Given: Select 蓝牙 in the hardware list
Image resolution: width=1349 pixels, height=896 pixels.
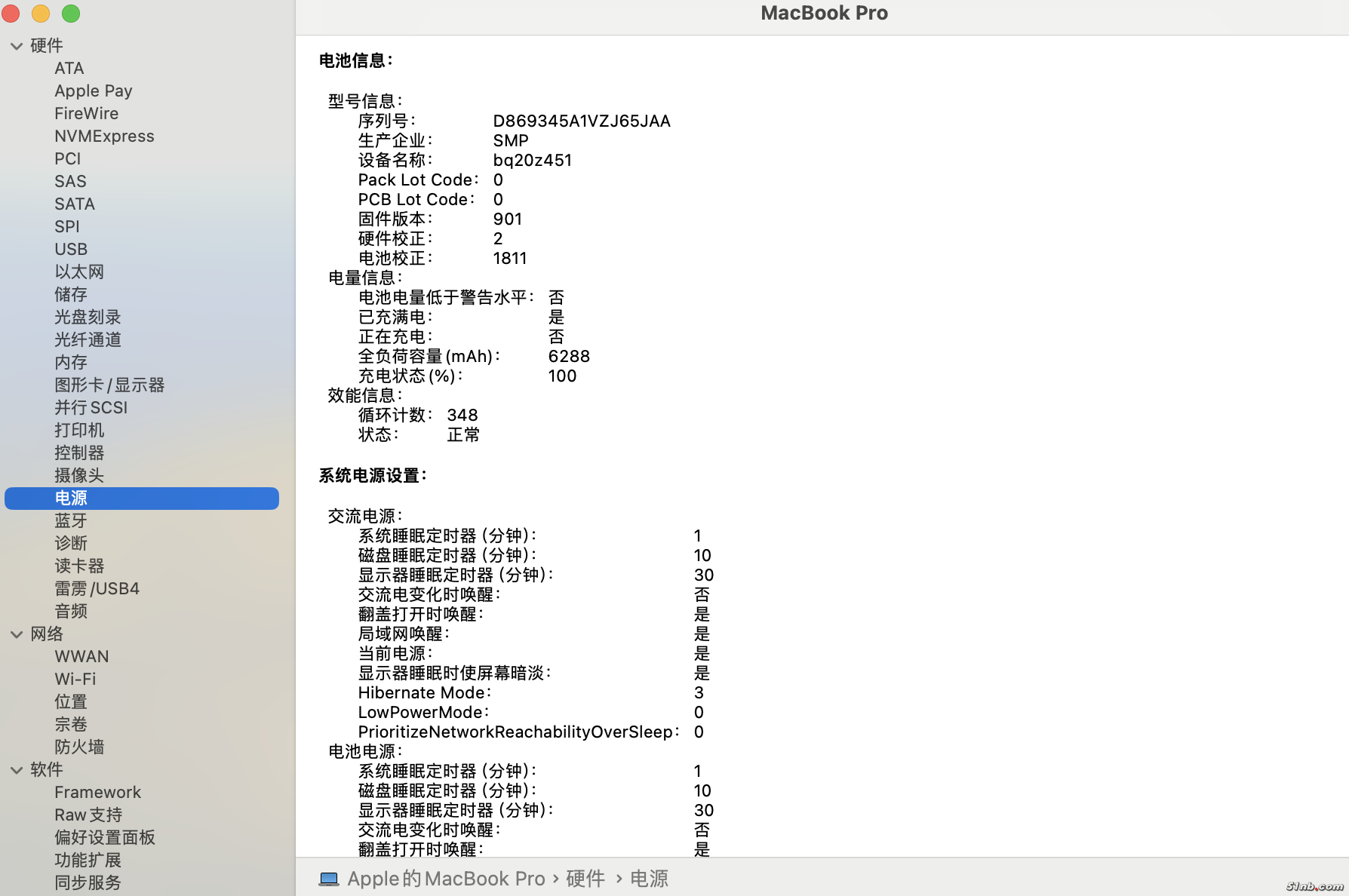Looking at the screenshot, I should (71, 520).
